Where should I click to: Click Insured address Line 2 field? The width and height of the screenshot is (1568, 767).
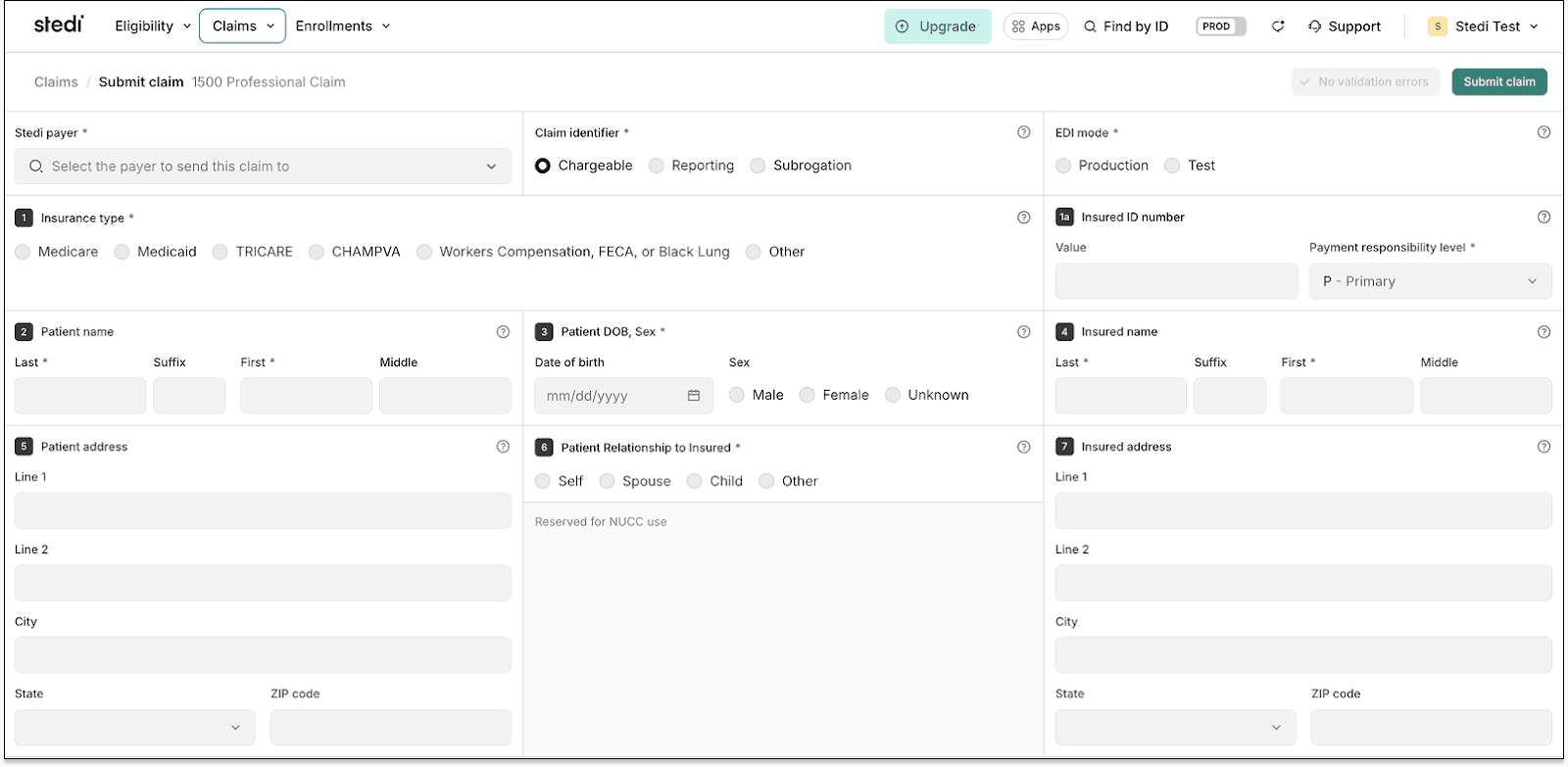(x=1303, y=583)
